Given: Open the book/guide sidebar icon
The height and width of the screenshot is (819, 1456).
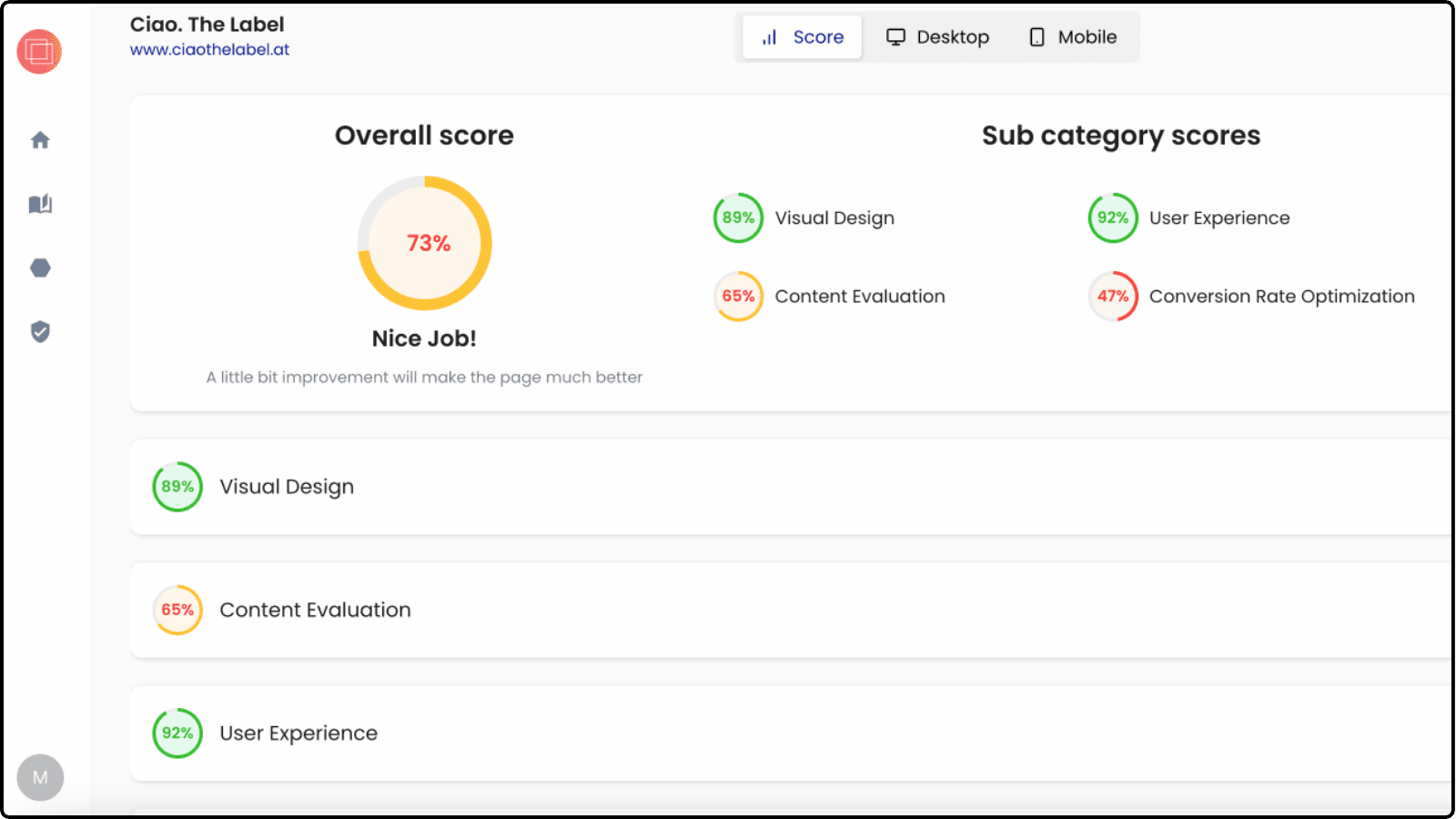Looking at the screenshot, I should point(40,204).
